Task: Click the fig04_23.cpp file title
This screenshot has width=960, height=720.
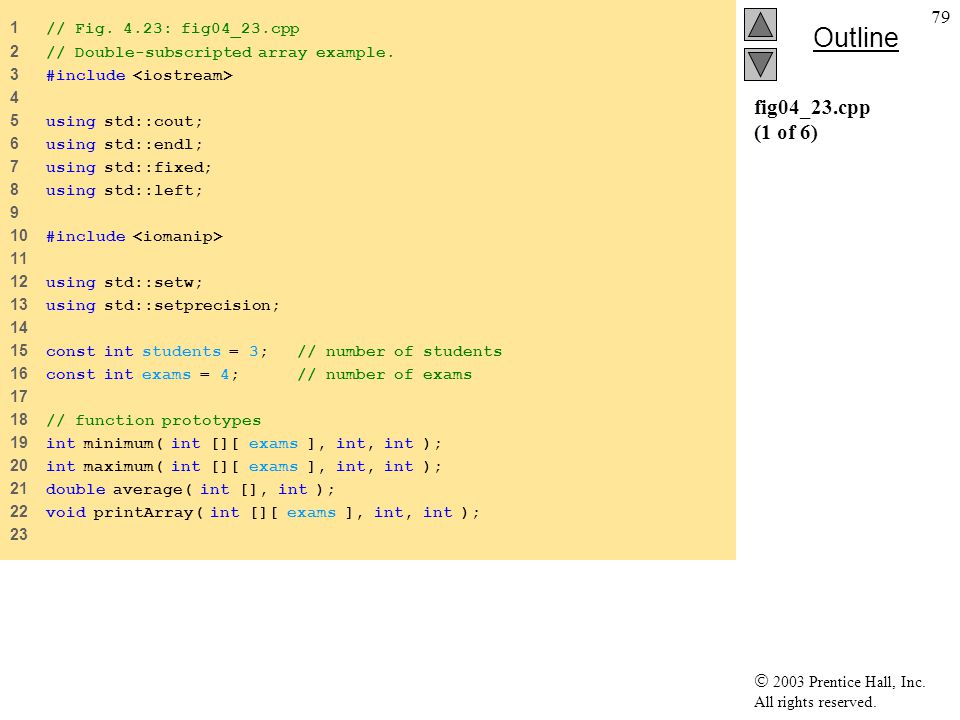Action: (812, 108)
